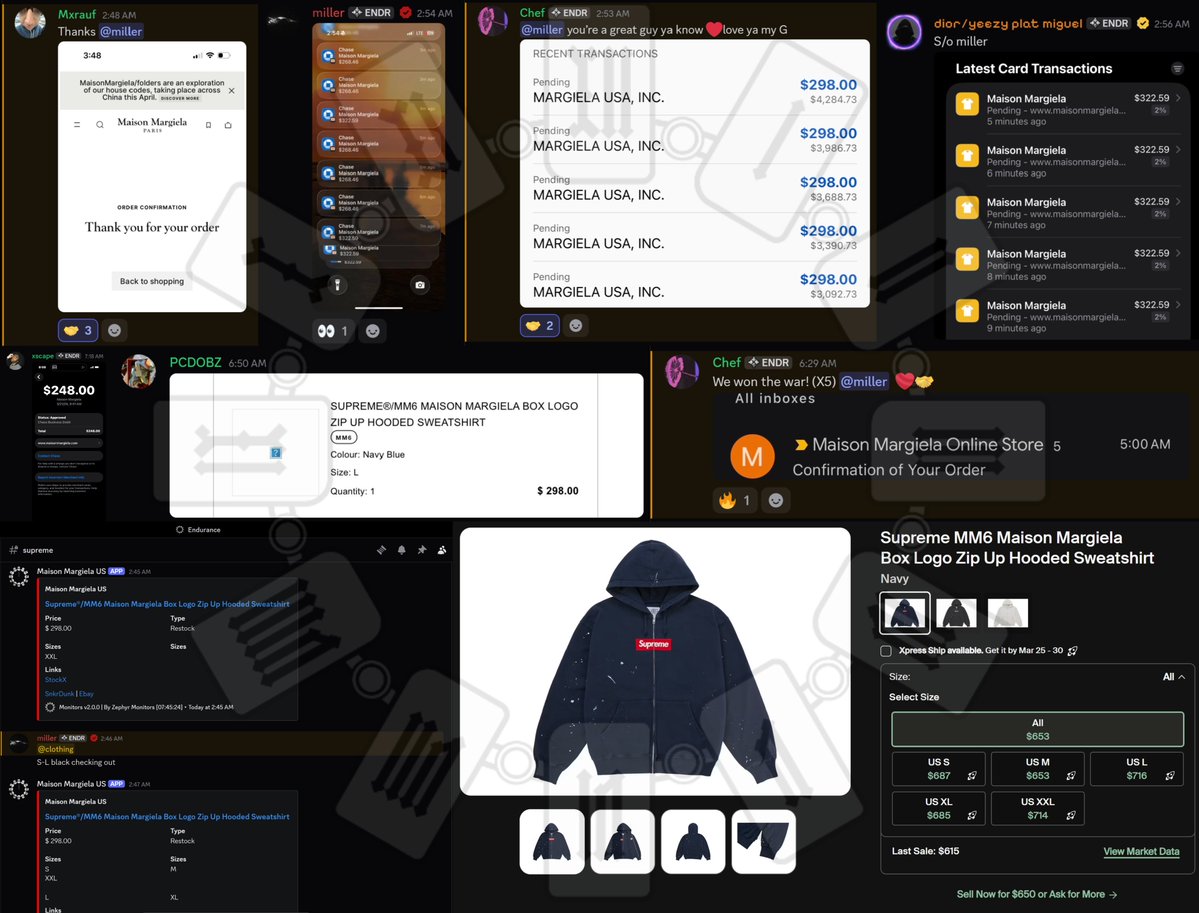The height and width of the screenshot is (913, 1199).
Task: Tap search magnifier on Maison Margiela mobile page
Action: [99, 125]
